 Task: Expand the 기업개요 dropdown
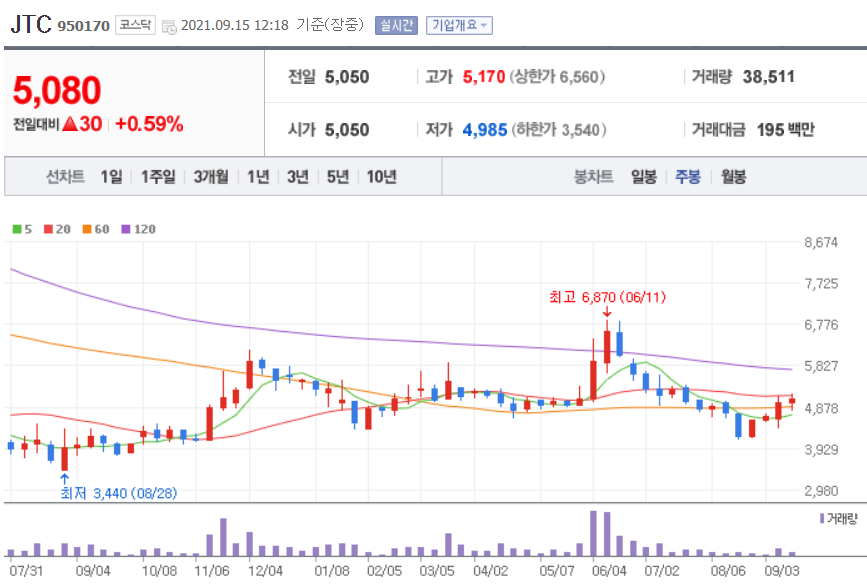coord(457,27)
